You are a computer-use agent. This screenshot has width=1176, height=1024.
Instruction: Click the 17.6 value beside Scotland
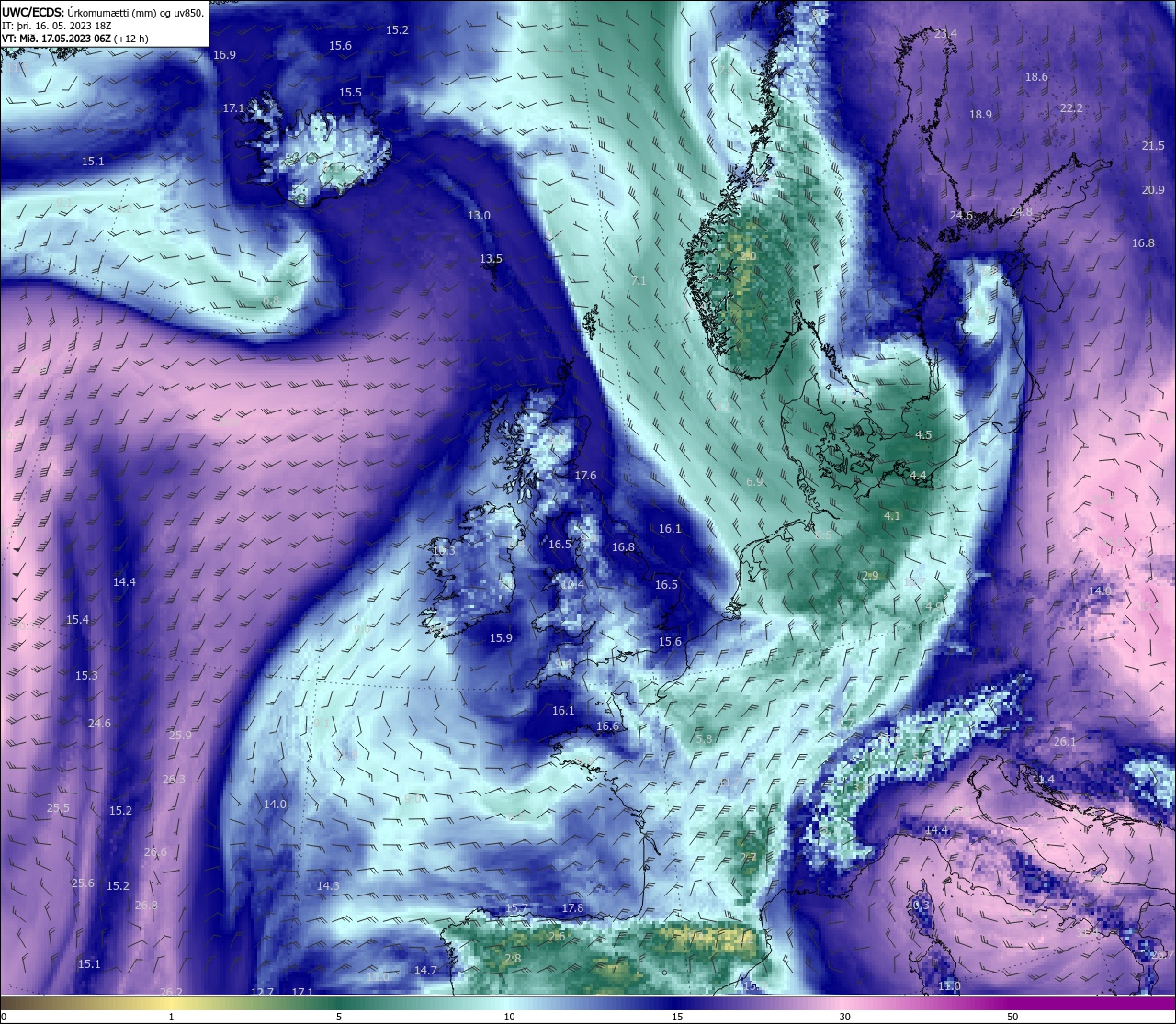[585, 476]
